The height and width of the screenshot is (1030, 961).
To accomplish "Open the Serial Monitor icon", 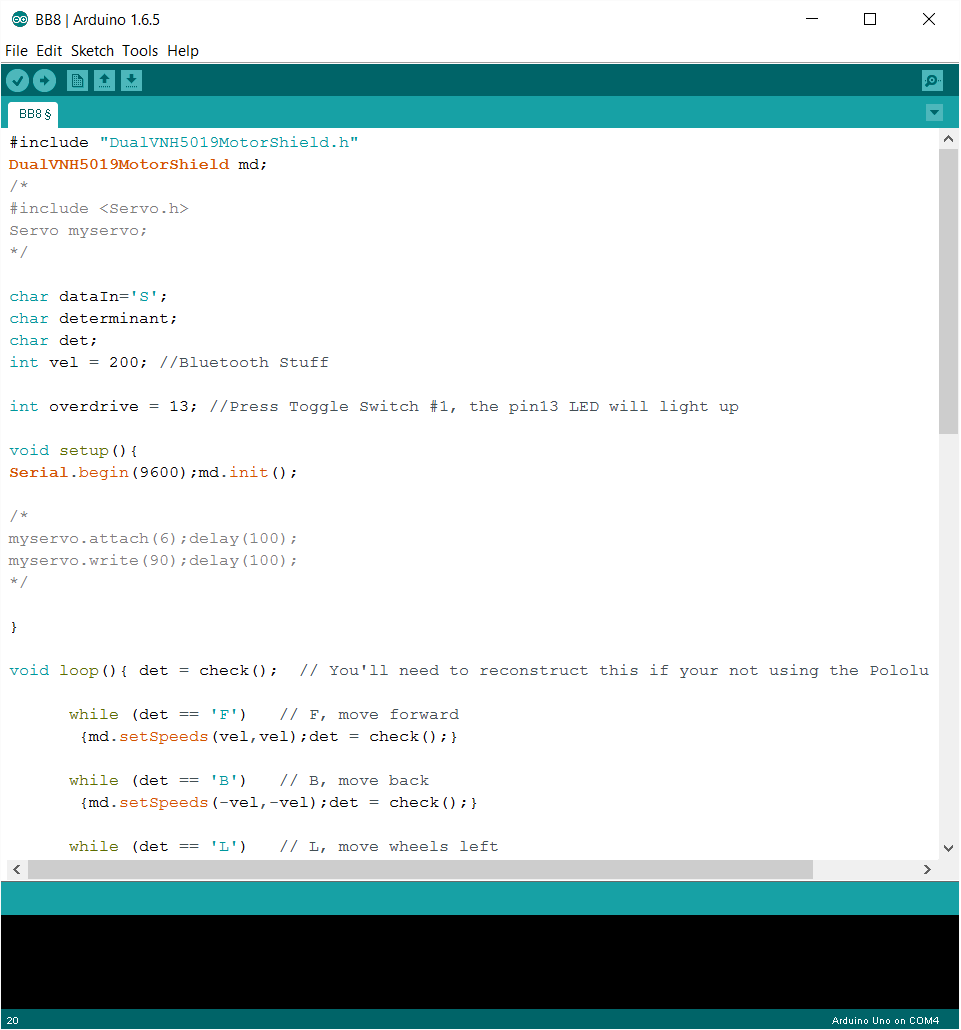I will 931,80.
